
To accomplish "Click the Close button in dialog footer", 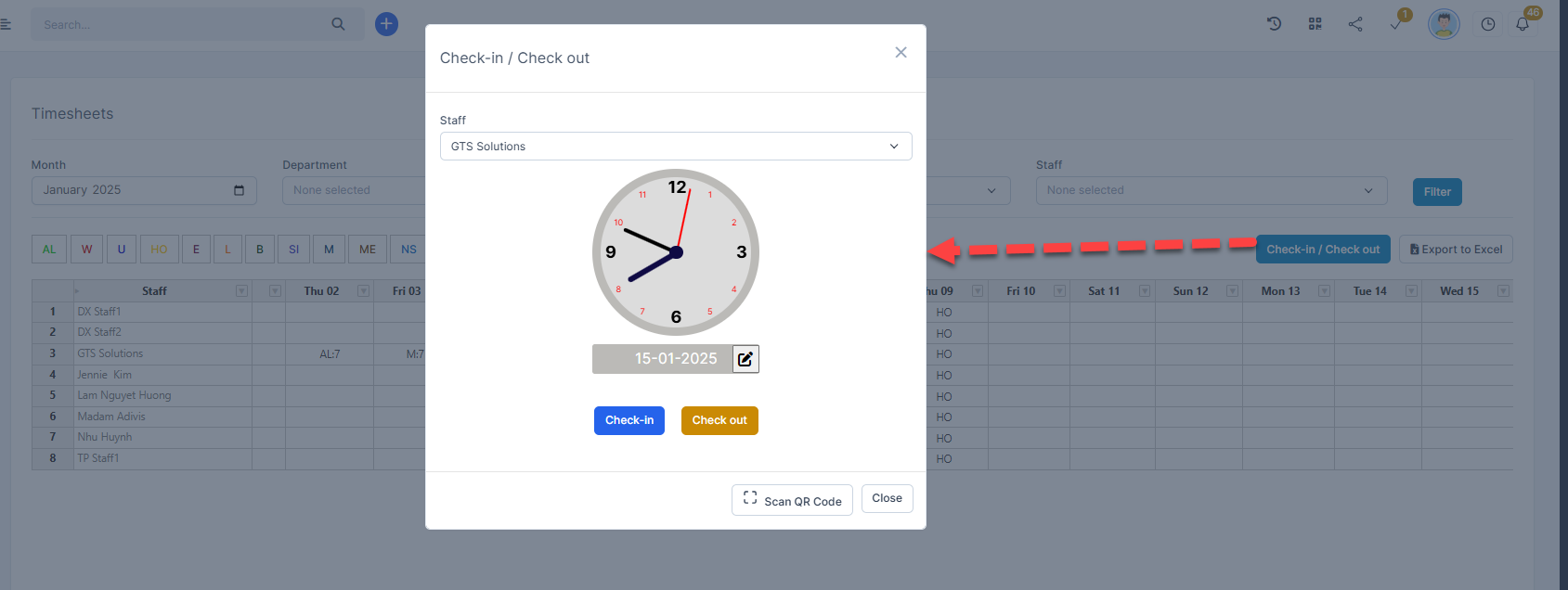I will coord(887,499).
